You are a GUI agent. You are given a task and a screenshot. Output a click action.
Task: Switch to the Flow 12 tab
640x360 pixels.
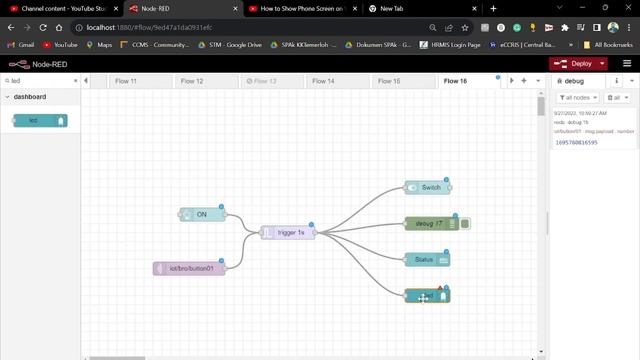[207, 81]
